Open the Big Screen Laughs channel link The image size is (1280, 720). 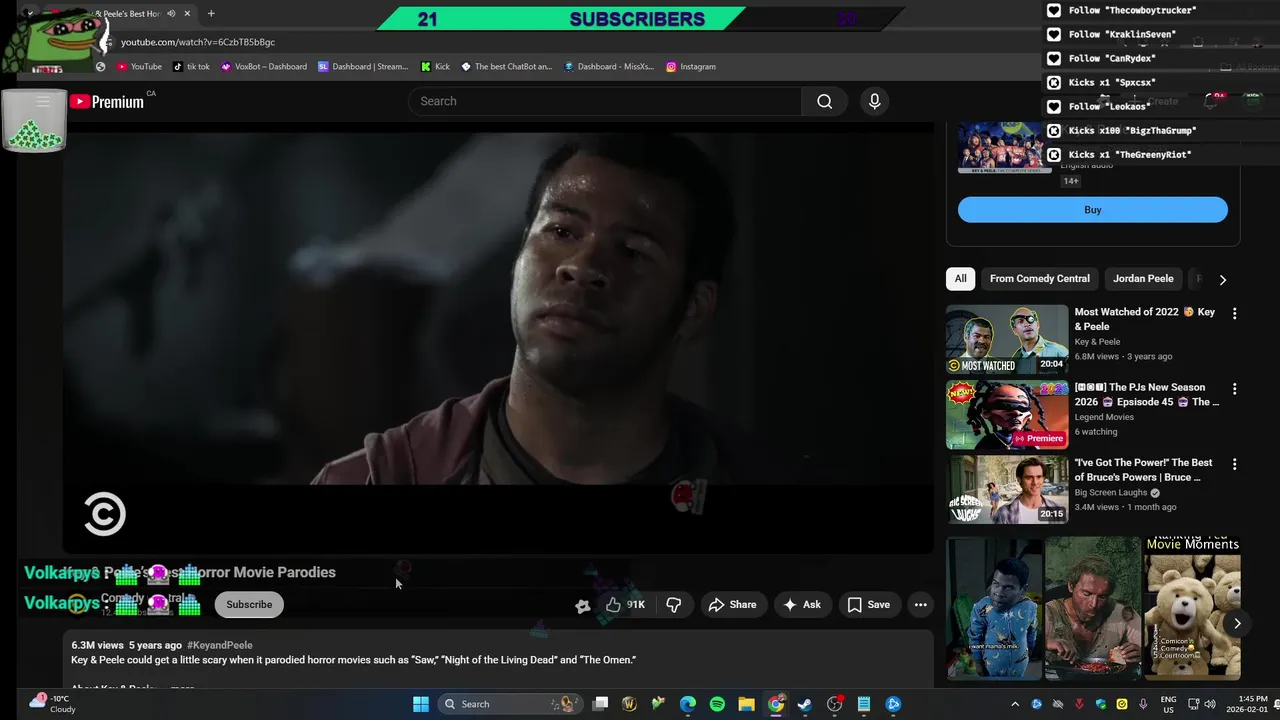click(1111, 493)
